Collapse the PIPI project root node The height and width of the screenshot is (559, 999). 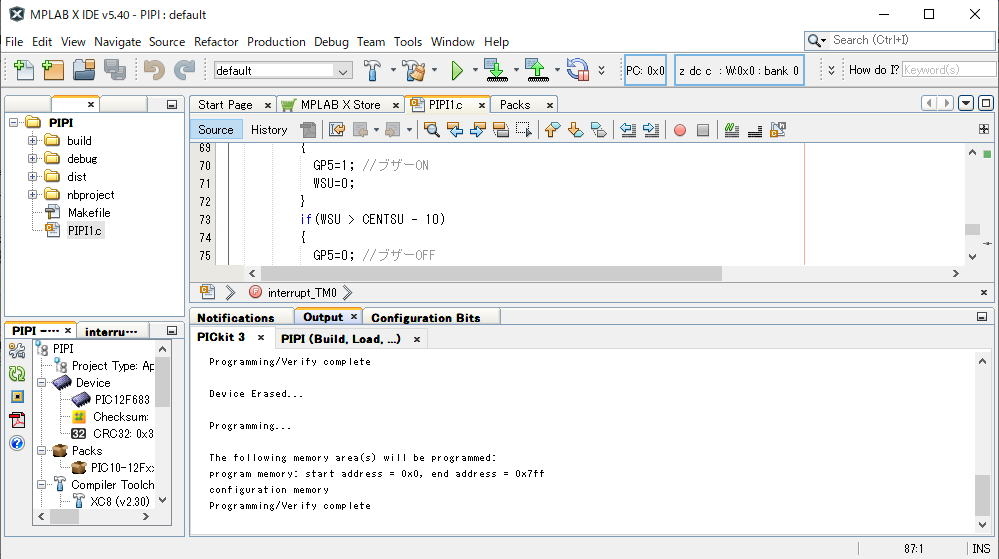tap(13, 122)
